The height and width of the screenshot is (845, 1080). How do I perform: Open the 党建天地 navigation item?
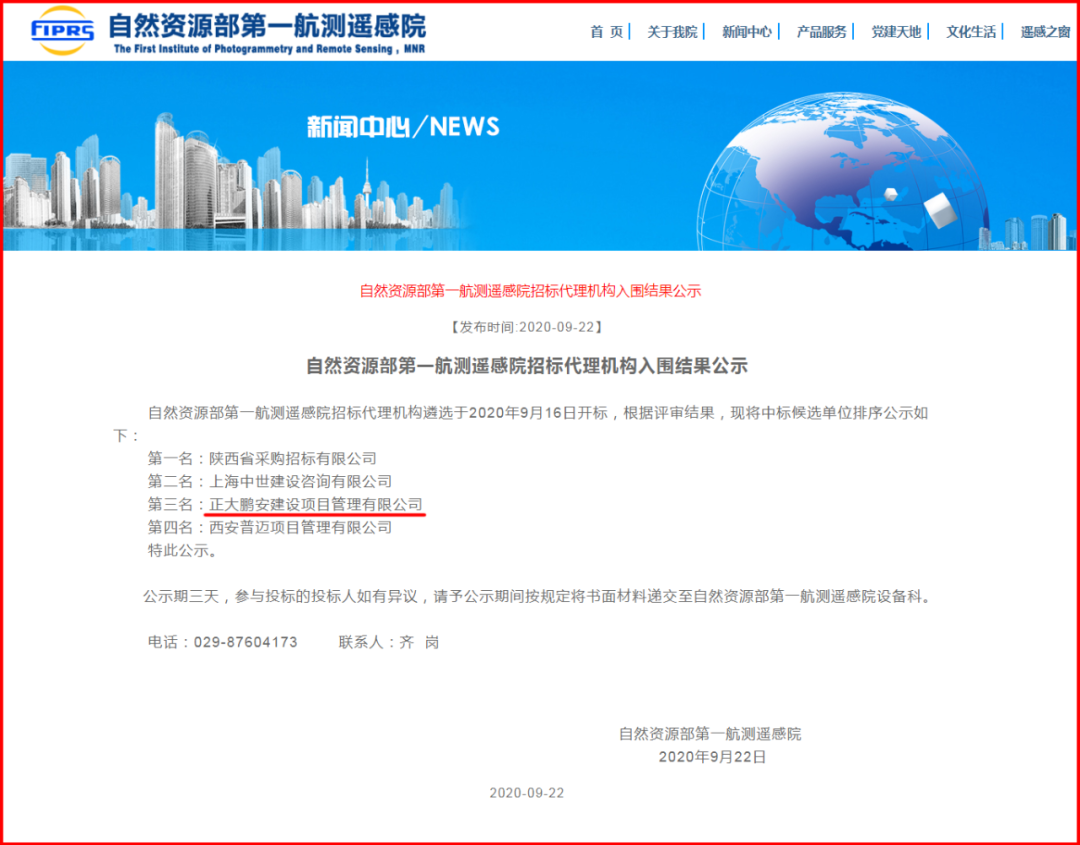[896, 32]
